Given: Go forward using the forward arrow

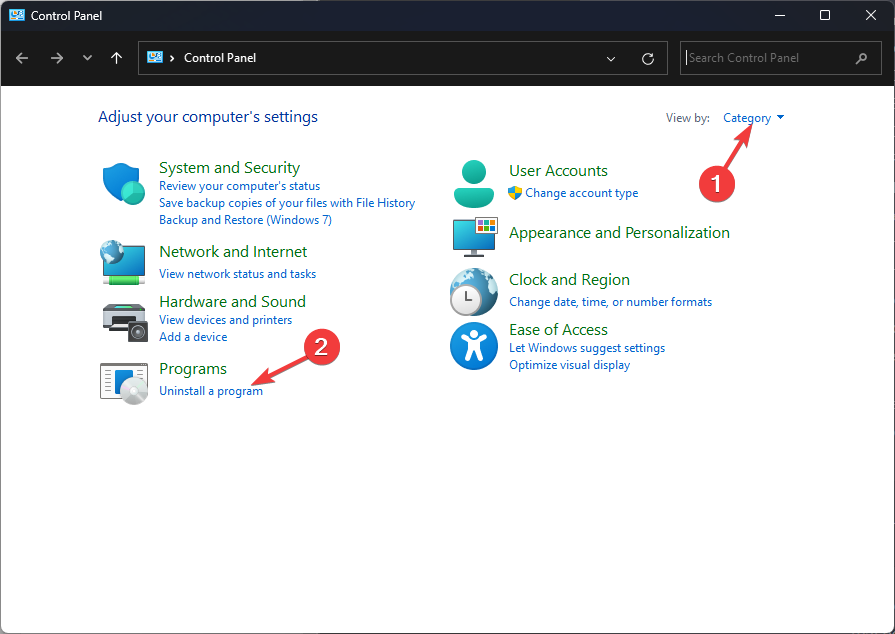Looking at the screenshot, I should click(x=57, y=58).
